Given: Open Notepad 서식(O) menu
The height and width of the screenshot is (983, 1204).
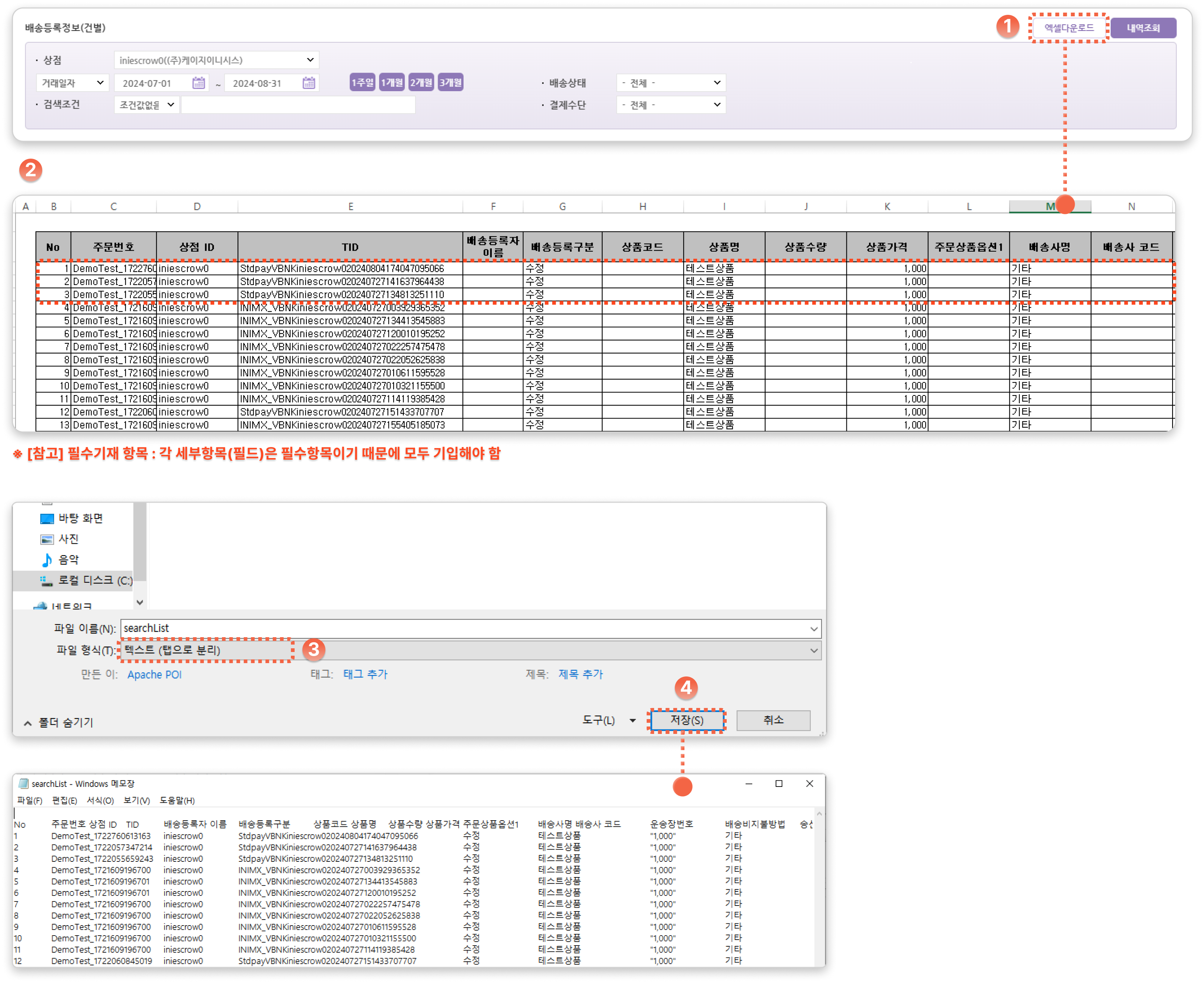Looking at the screenshot, I should pyautogui.click(x=100, y=800).
